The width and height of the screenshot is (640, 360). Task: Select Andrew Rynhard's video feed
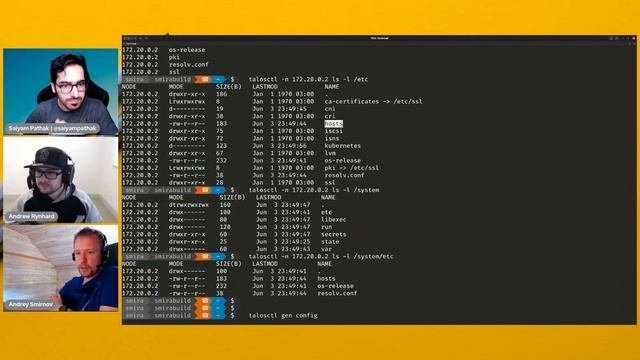(60, 180)
